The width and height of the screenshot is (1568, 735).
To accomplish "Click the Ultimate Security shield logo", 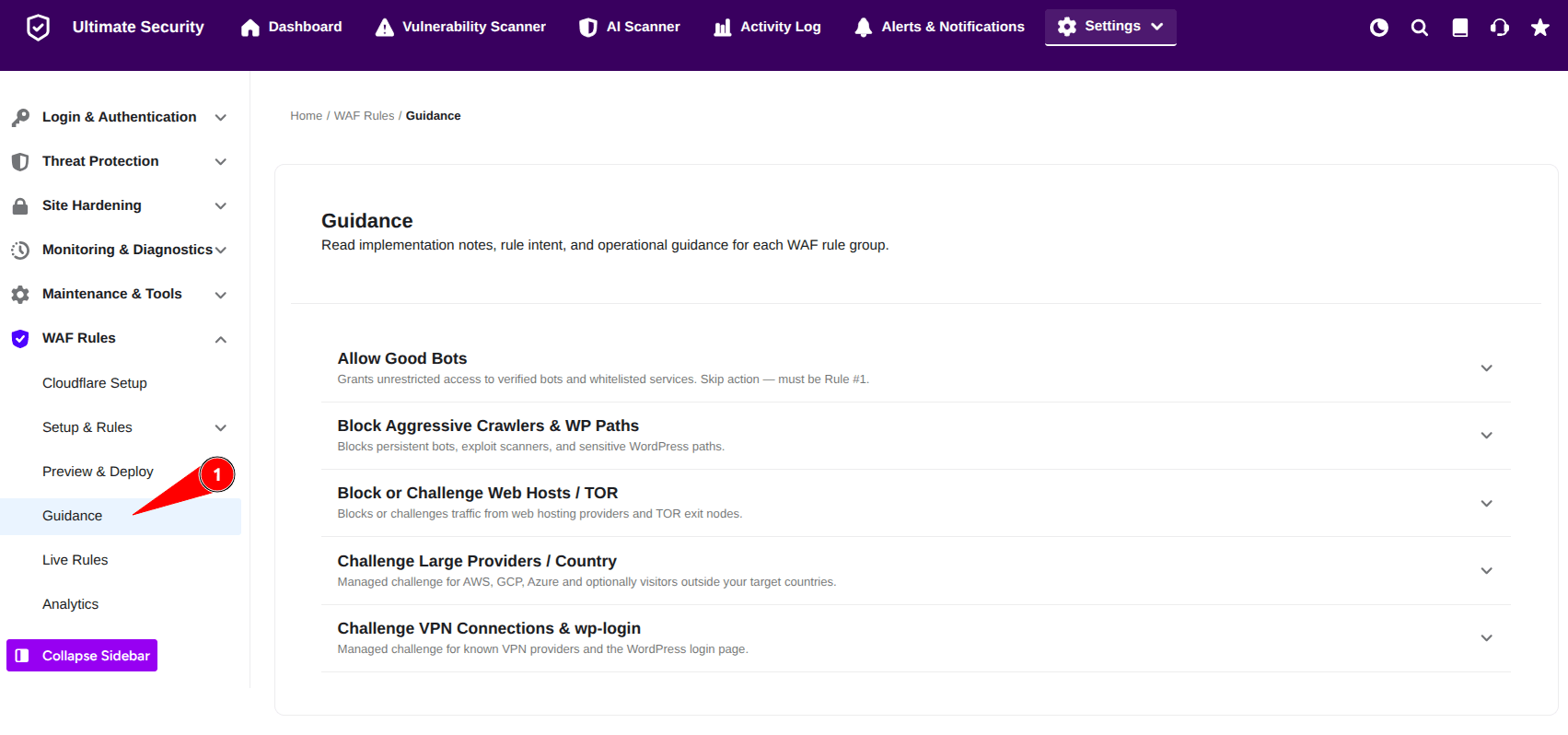I will tap(38, 28).
